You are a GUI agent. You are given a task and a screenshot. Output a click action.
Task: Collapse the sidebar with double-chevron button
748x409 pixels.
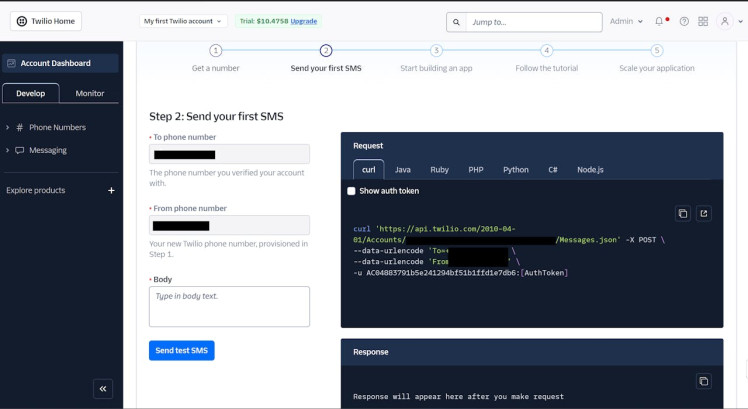102,389
